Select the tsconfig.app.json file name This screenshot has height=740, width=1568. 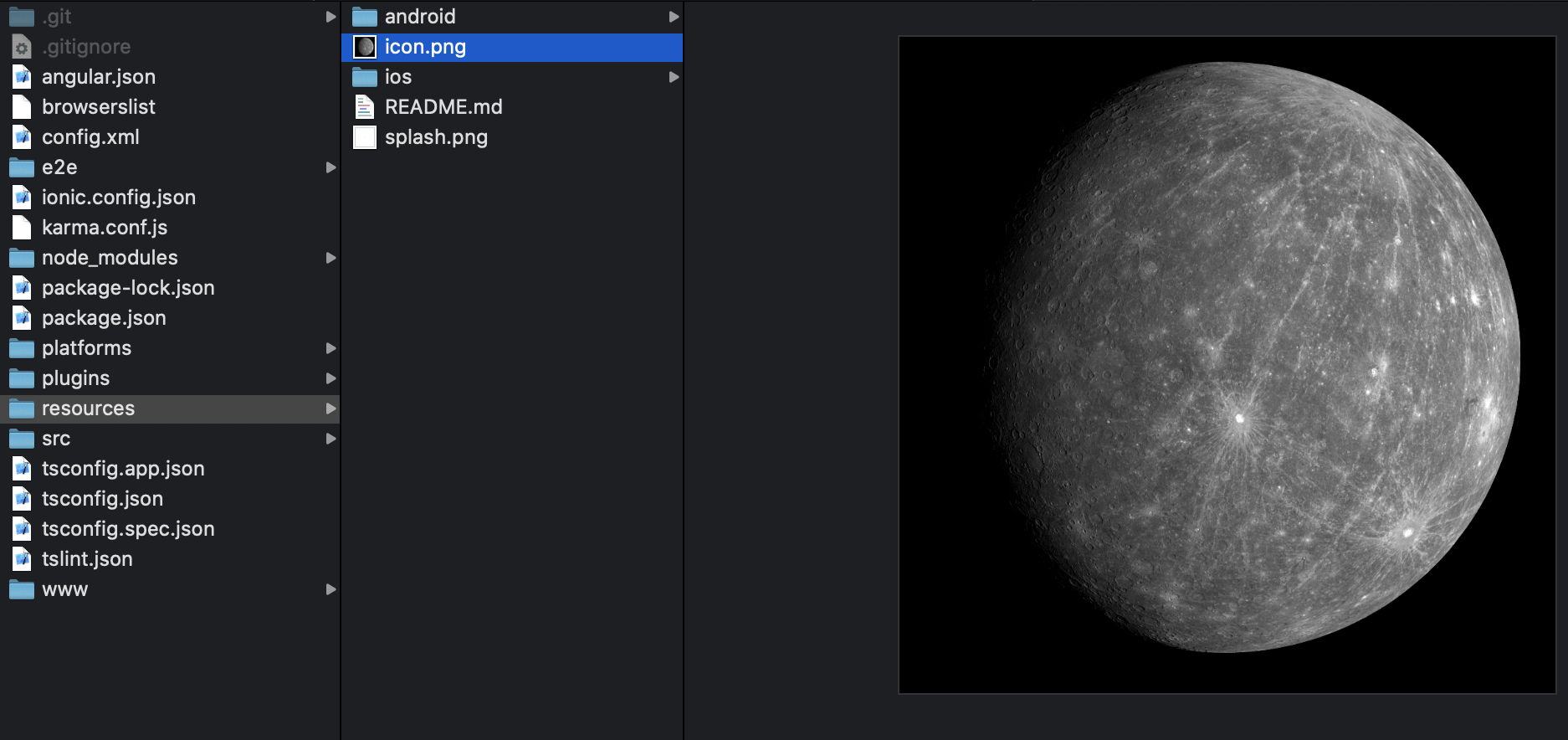pos(123,469)
